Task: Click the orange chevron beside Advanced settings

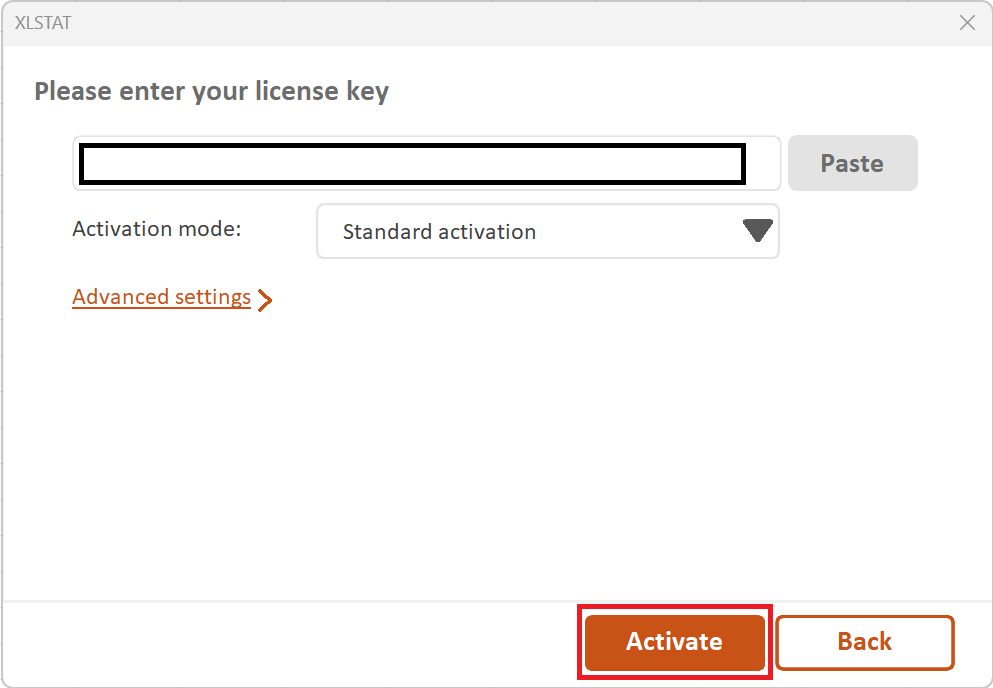Action: pyautogui.click(x=265, y=299)
